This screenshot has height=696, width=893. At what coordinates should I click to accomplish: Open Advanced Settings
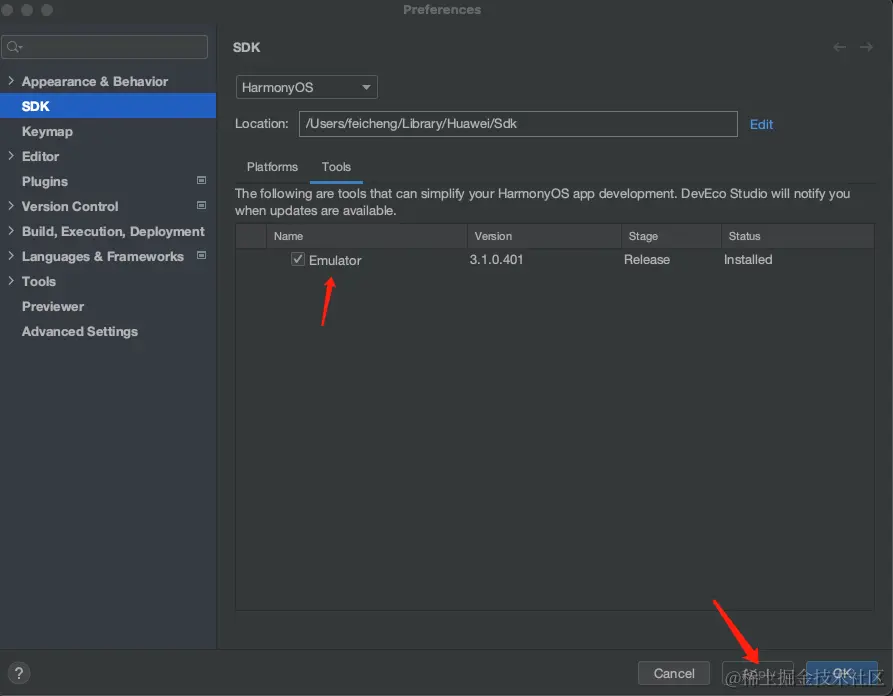[80, 331]
